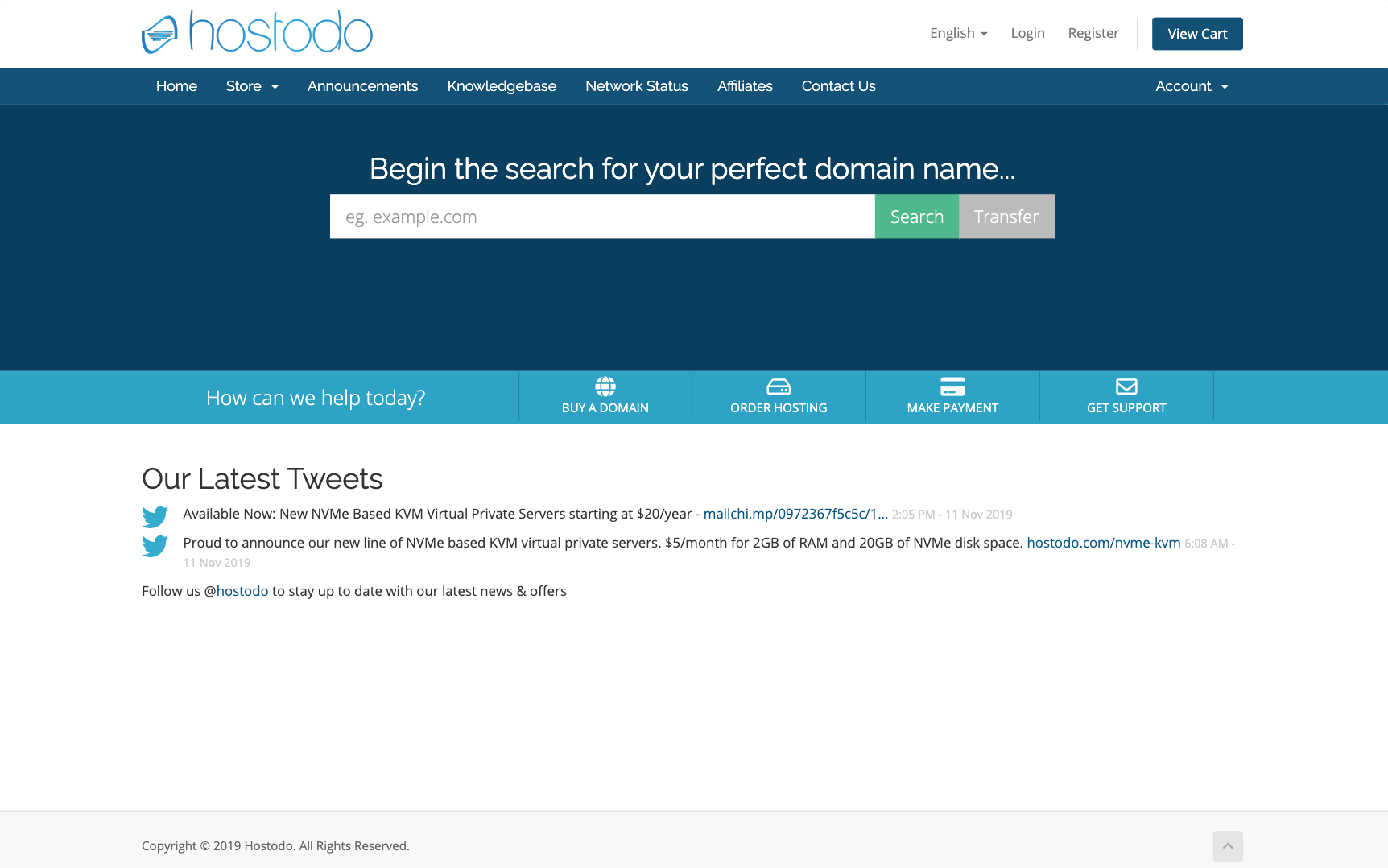Image resolution: width=1388 pixels, height=868 pixels.
Task: Click the credit card icon above Make Payment
Action: pyautogui.click(x=952, y=386)
